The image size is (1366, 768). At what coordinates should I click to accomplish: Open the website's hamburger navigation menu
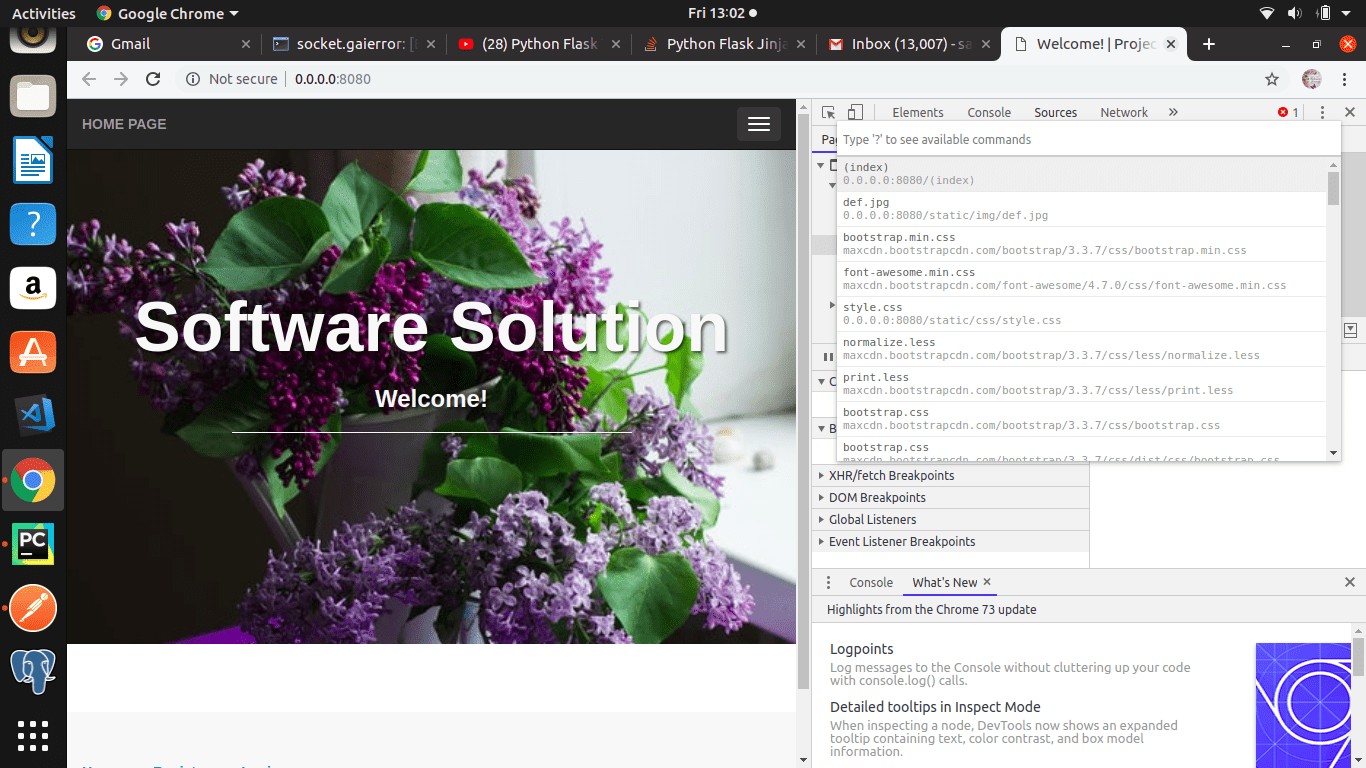(x=759, y=124)
